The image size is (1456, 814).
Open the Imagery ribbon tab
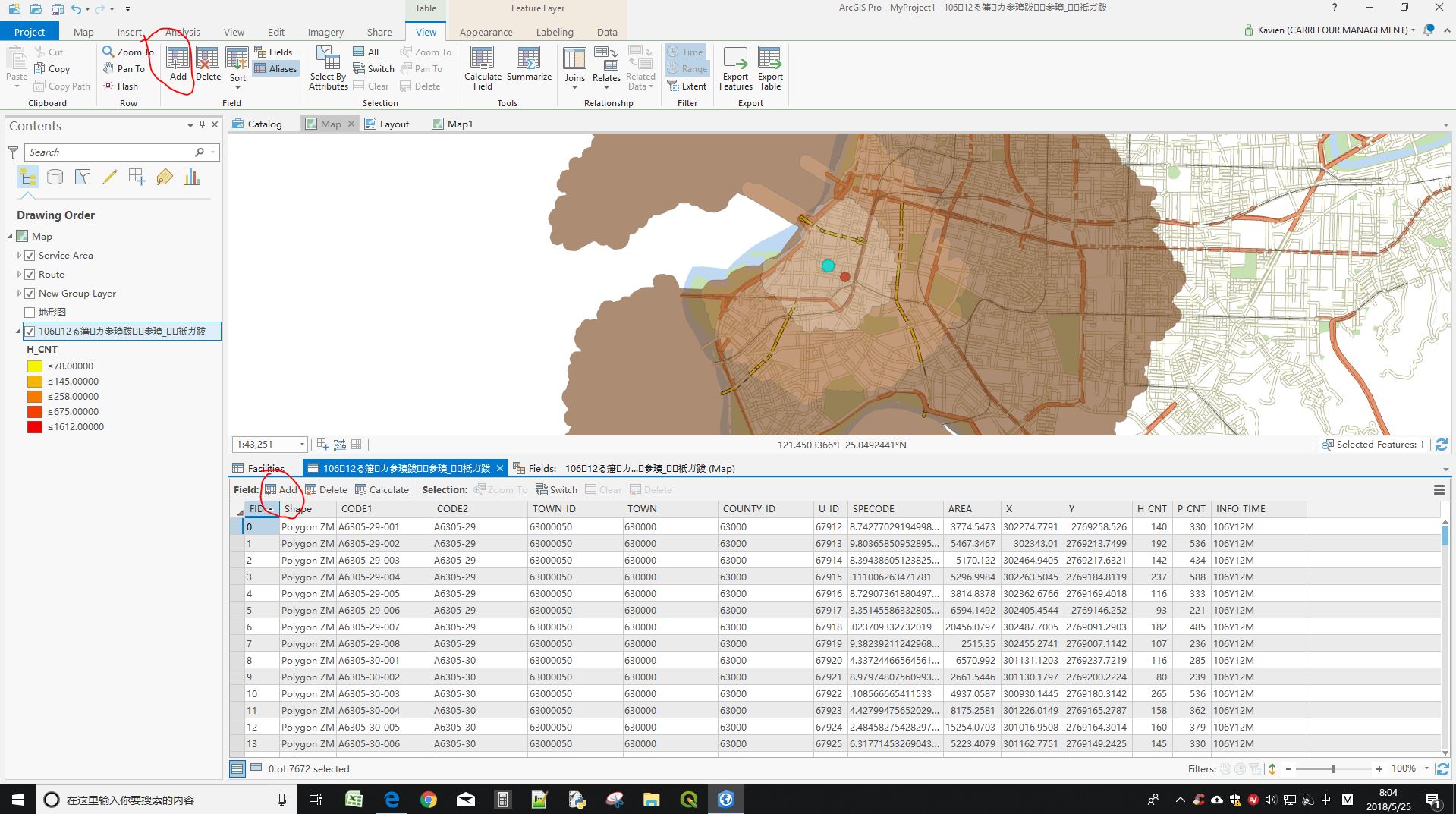pos(325,32)
